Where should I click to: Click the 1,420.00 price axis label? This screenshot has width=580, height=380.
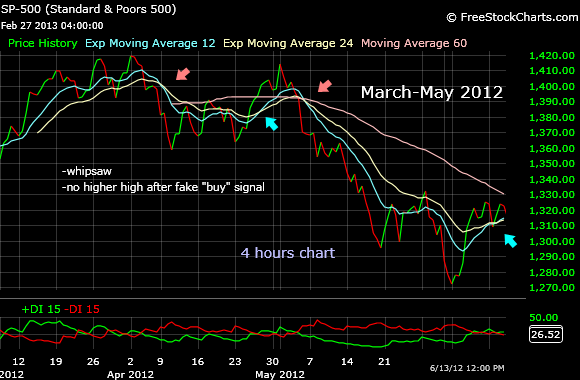(x=552, y=56)
